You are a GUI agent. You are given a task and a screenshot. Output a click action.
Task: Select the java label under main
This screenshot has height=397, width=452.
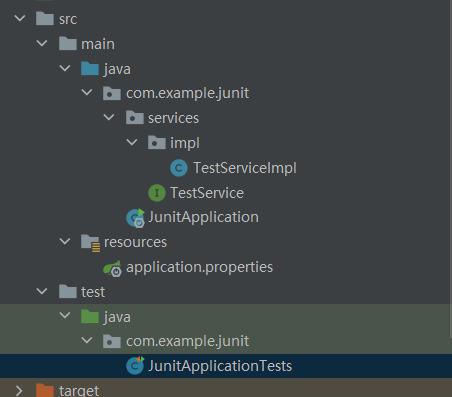point(117,69)
